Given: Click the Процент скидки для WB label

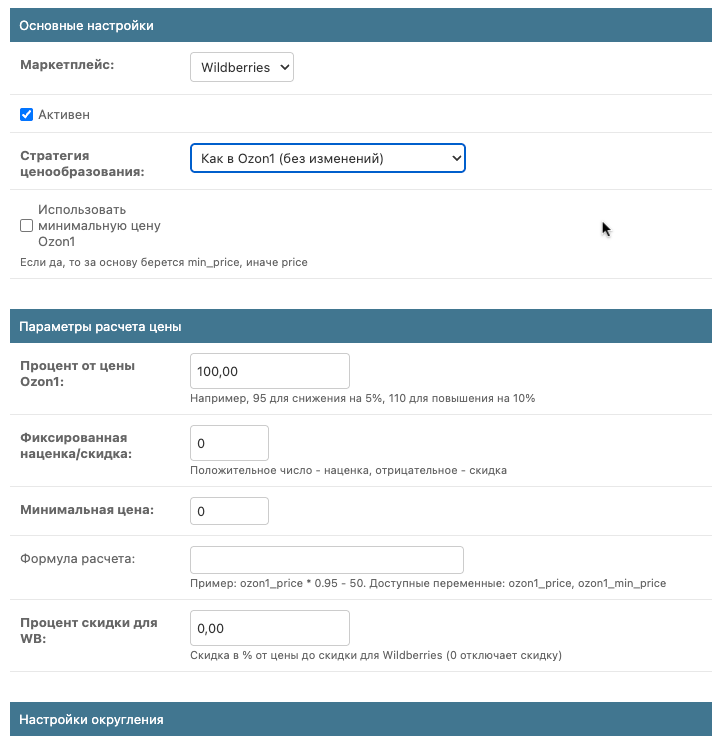Looking at the screenshot, I should (89, 630).
